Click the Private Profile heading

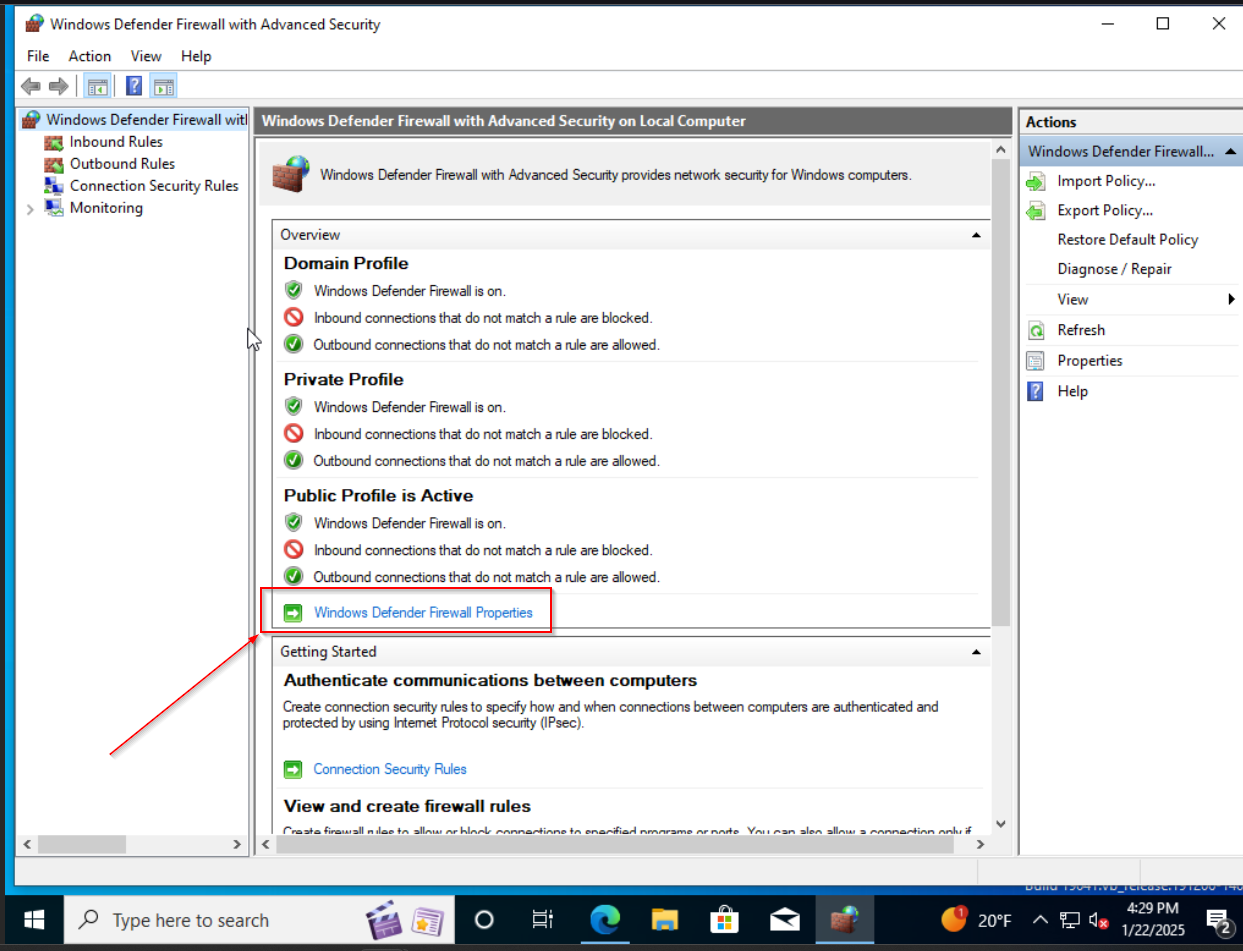point(344,379)
